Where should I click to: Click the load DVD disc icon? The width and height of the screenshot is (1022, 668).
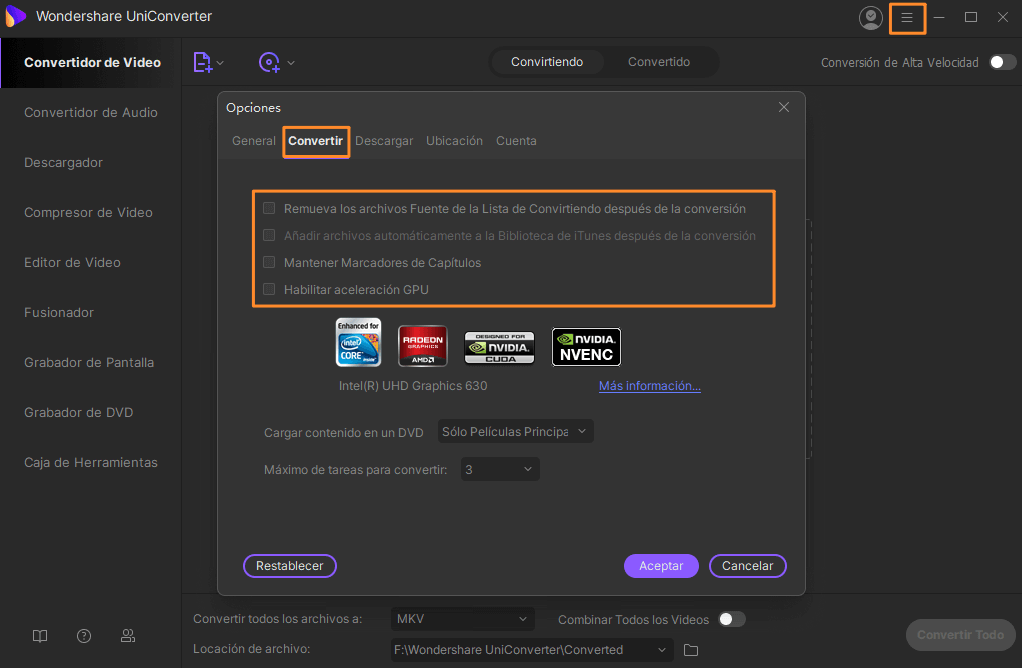click(269, 62)
